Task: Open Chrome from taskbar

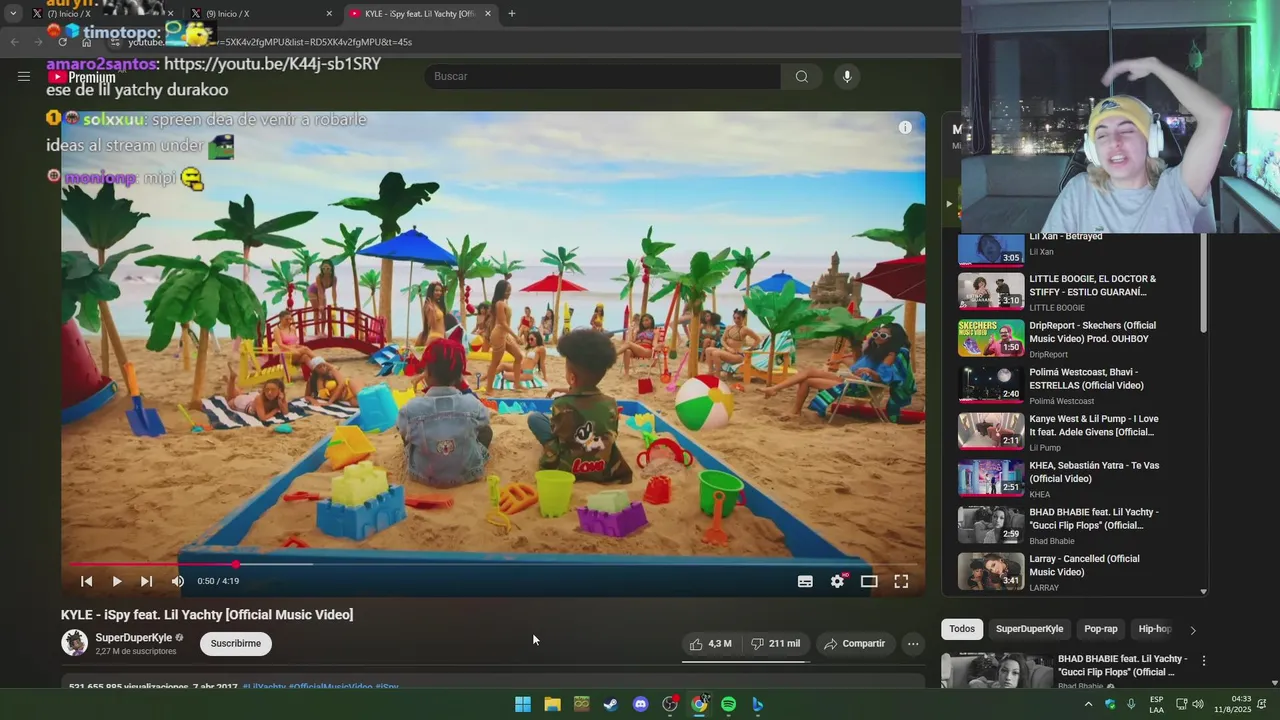Action: click(x=699, y=704)
